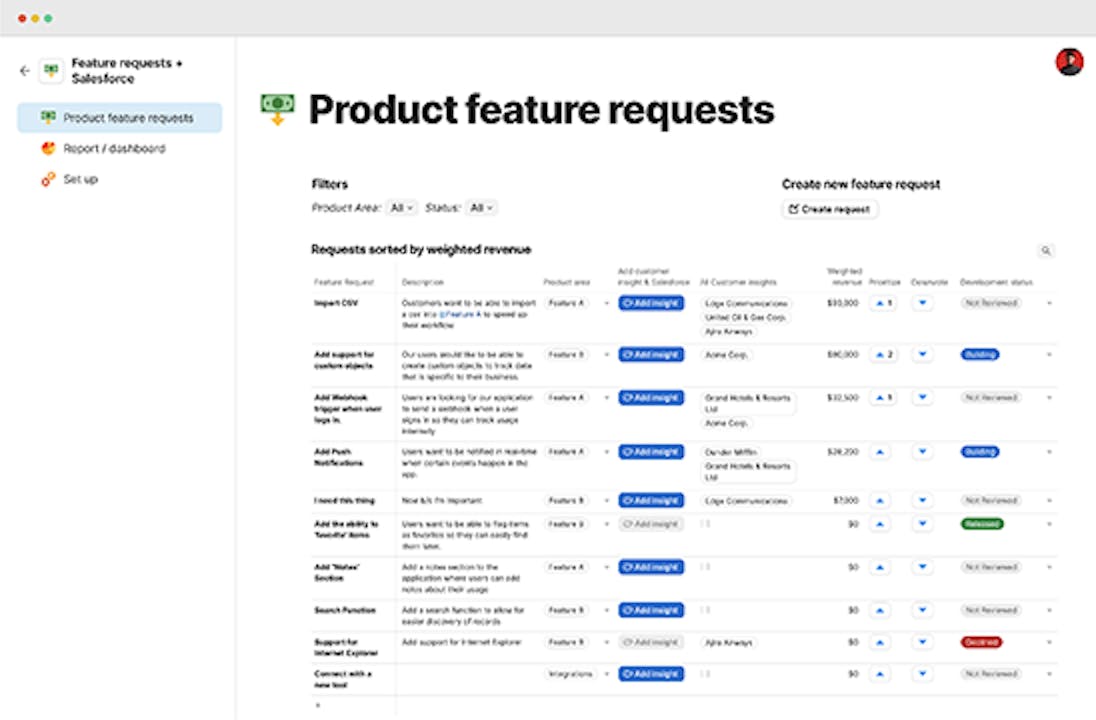Click the search magnifier above the table
Screen dimensions: 1096x720
pos(1046,251)
